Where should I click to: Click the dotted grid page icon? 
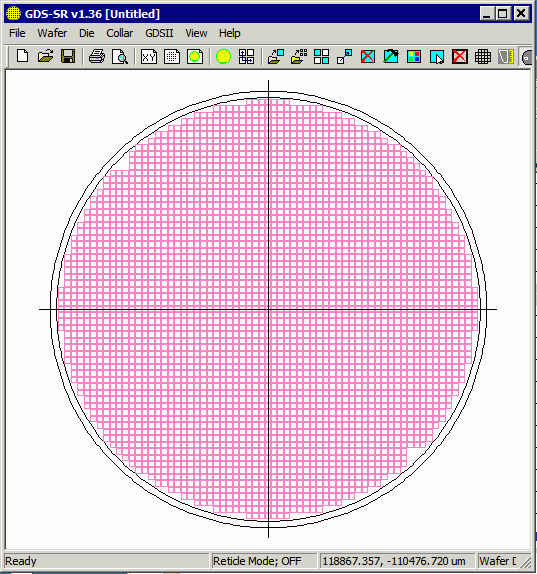[x=172, y=56]
